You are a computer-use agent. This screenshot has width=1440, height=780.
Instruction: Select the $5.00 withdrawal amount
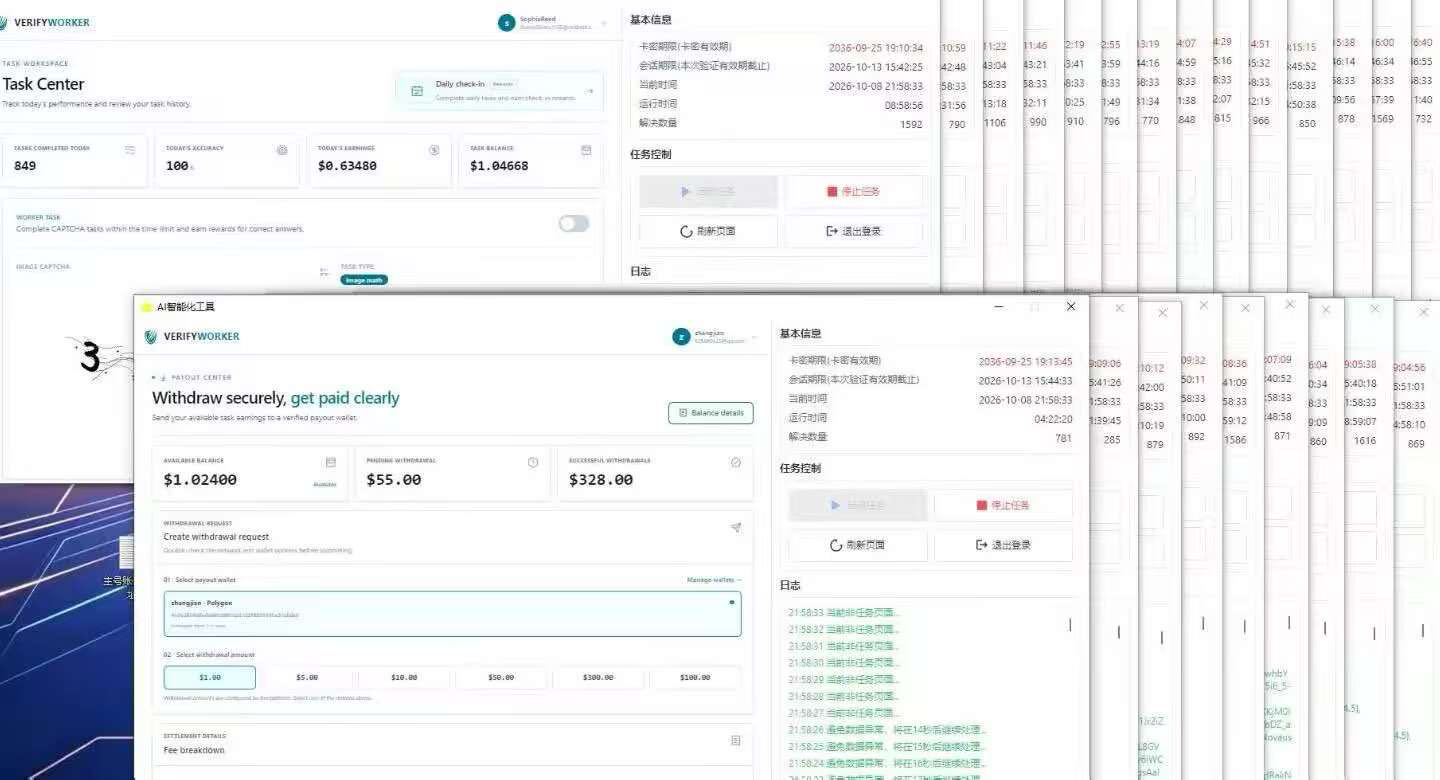pos(307,677)
